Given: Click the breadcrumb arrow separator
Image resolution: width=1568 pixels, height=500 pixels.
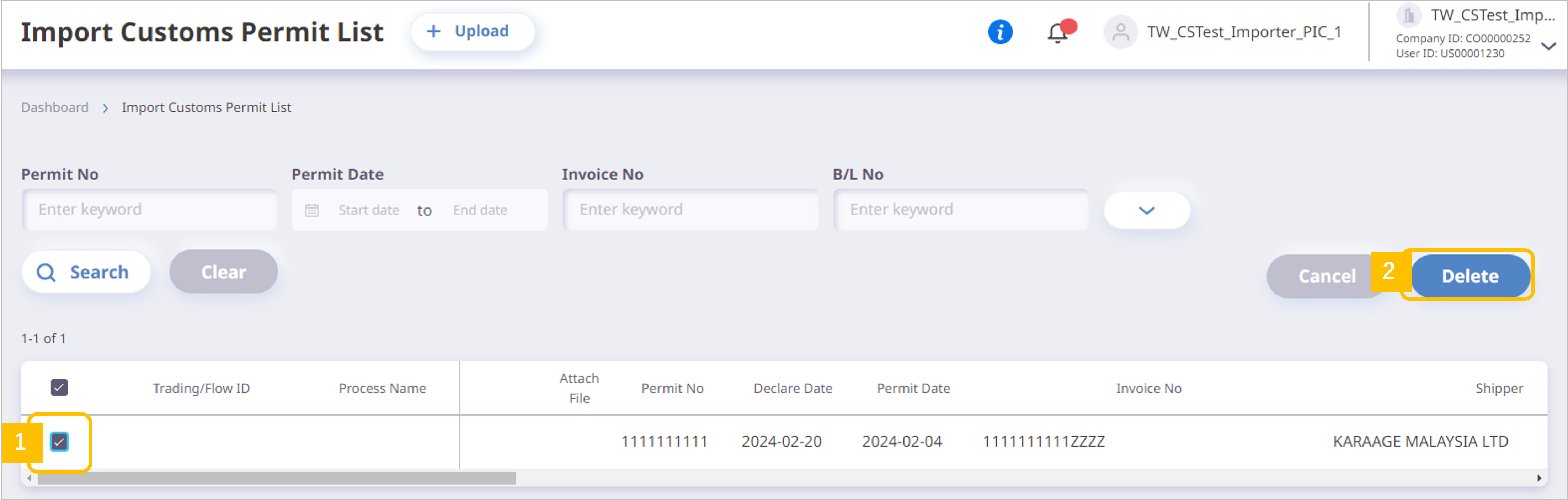Looking at the screenshot, I should tap(105, 108).
